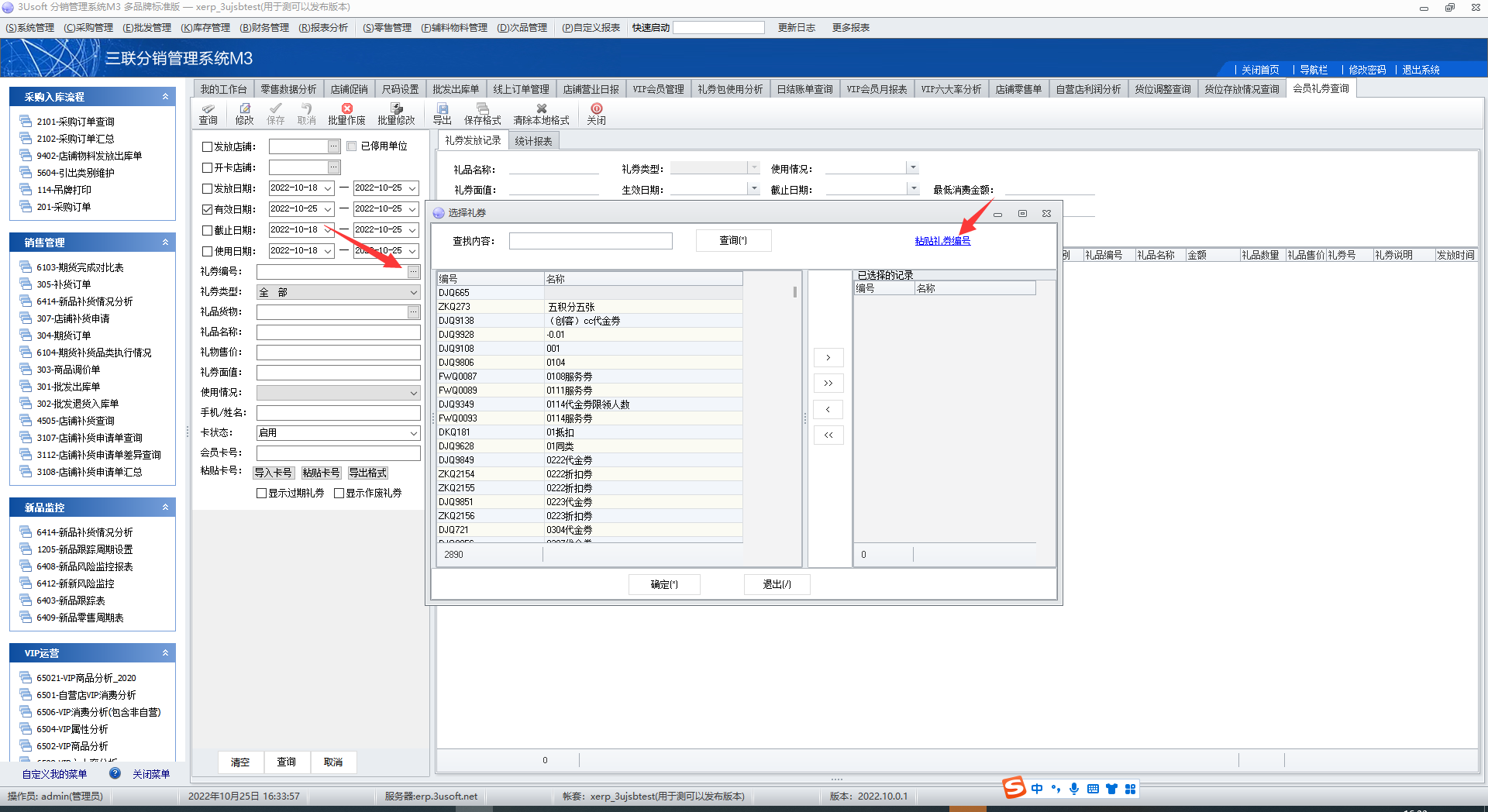This screenshot has height=812, width=1488.
Task: Enable the 已停用单位 checkbox
Action: 351,146
